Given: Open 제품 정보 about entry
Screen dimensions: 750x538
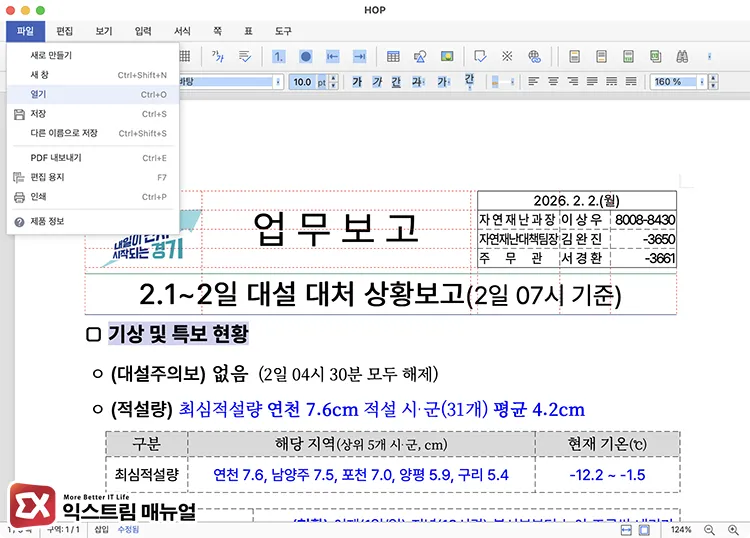Looking at the screenshot, I should tap(93, 221).
